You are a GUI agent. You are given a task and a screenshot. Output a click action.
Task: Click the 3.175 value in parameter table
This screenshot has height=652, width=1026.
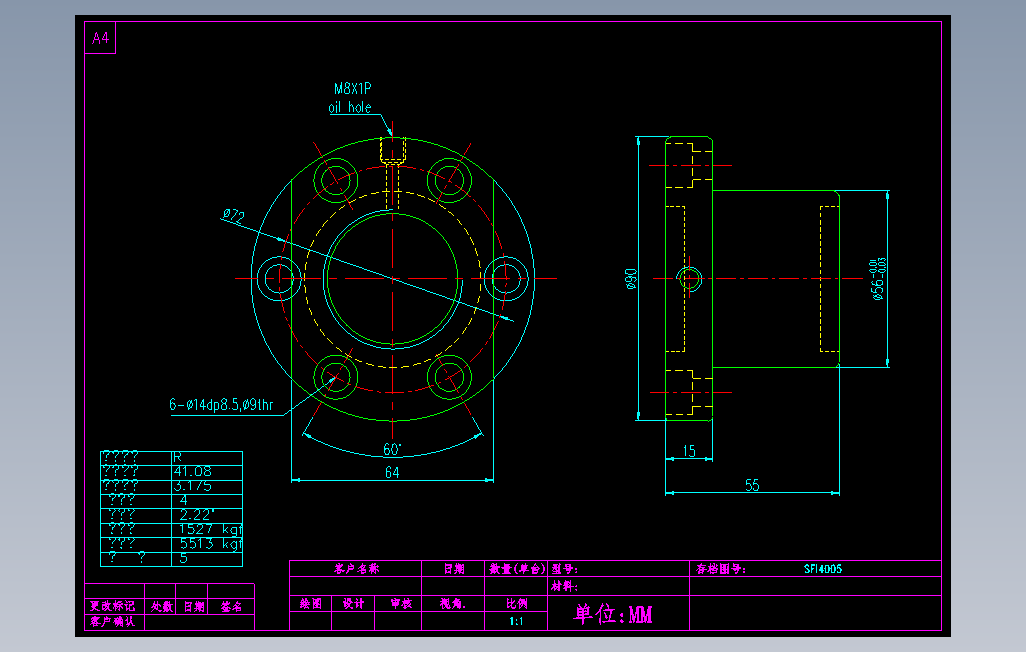pos(192,486)
